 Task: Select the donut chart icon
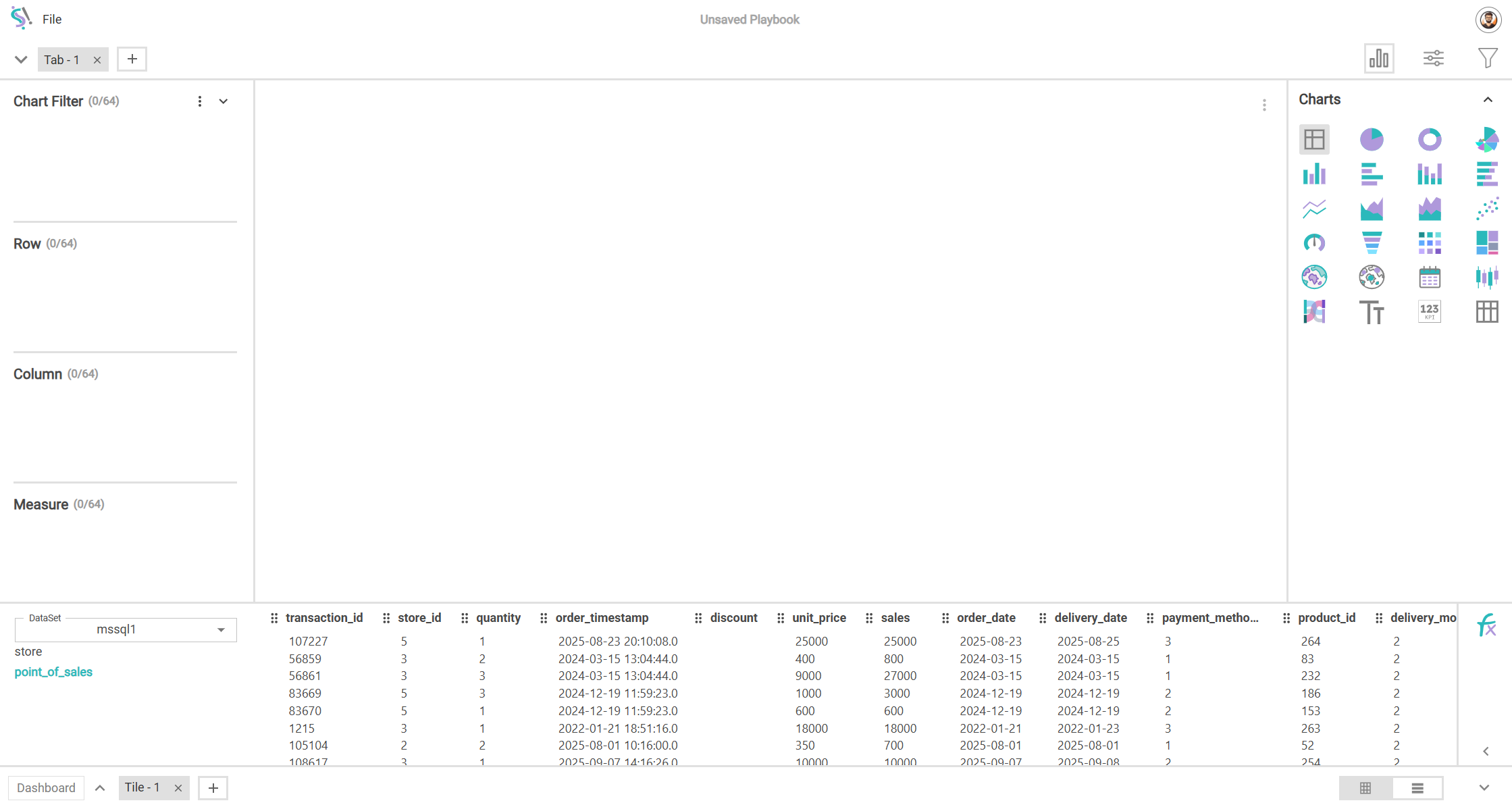tap(1429, 140)
